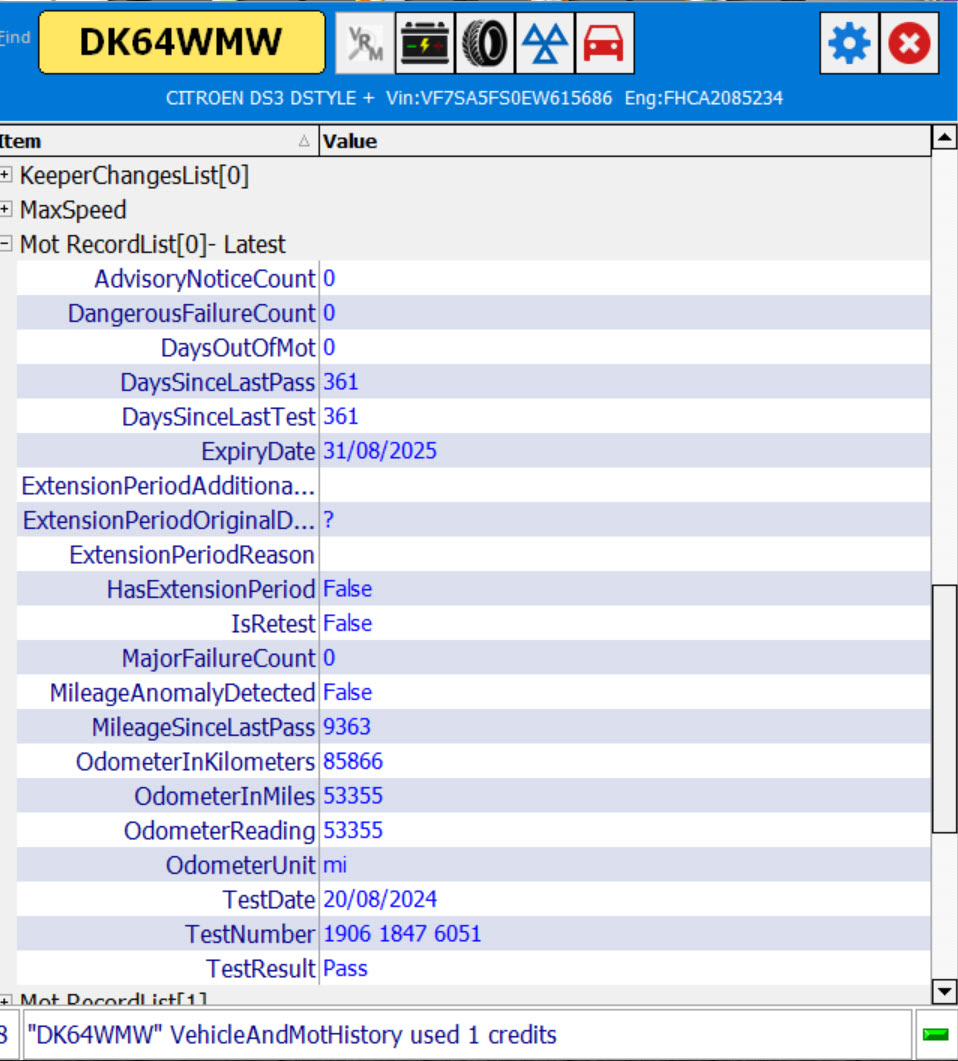958x1061 pixels.
Task: Expand the KeeperChangesList[0] node
Action: (6, 176)
